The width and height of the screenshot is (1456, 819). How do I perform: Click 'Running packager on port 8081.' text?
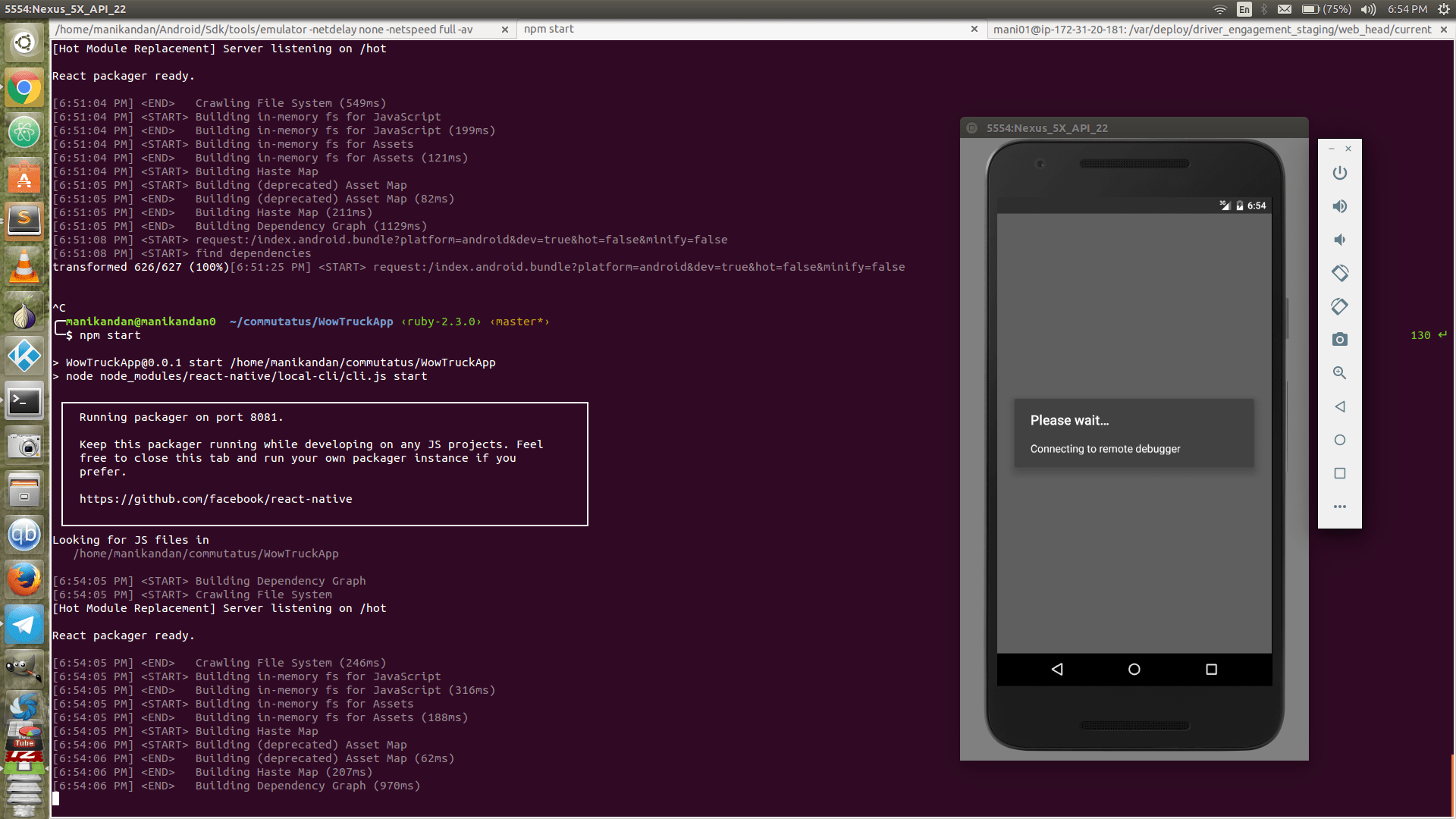(x=181, y=417)
